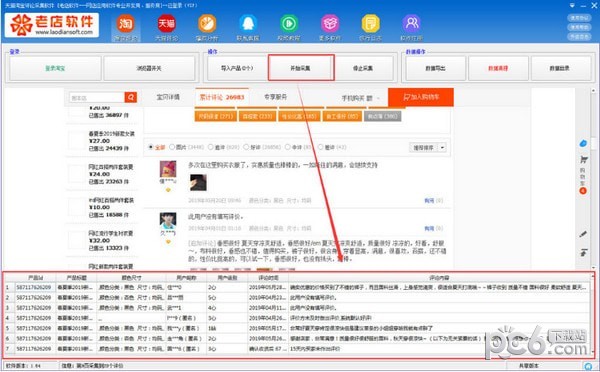600x372 pixels.
Task: Select the 中评 review filter radio
Action: coord(288,147)
